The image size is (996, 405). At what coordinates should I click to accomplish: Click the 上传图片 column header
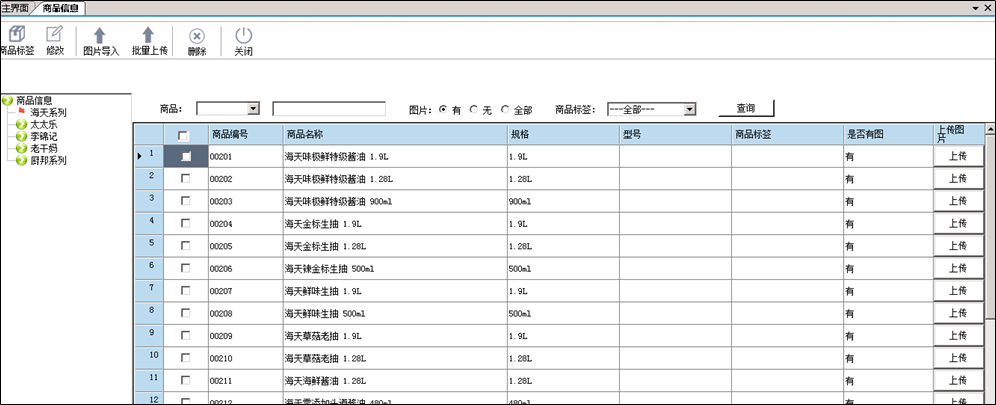point(958,135)
